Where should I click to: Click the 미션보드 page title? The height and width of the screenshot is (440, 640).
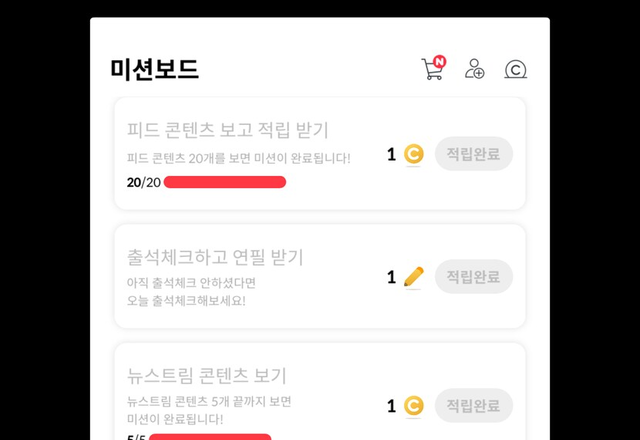[155, 69]
